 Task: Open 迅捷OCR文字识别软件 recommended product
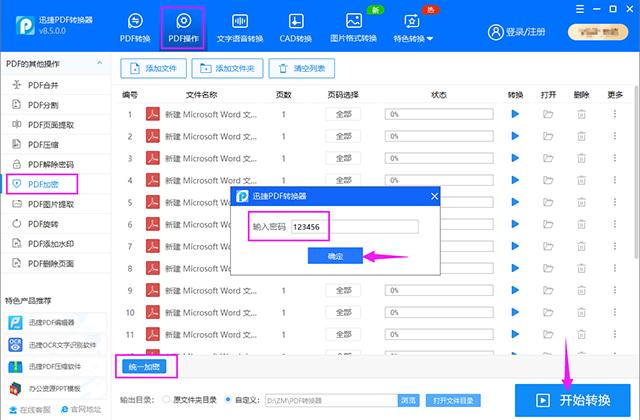pos(56,345)
